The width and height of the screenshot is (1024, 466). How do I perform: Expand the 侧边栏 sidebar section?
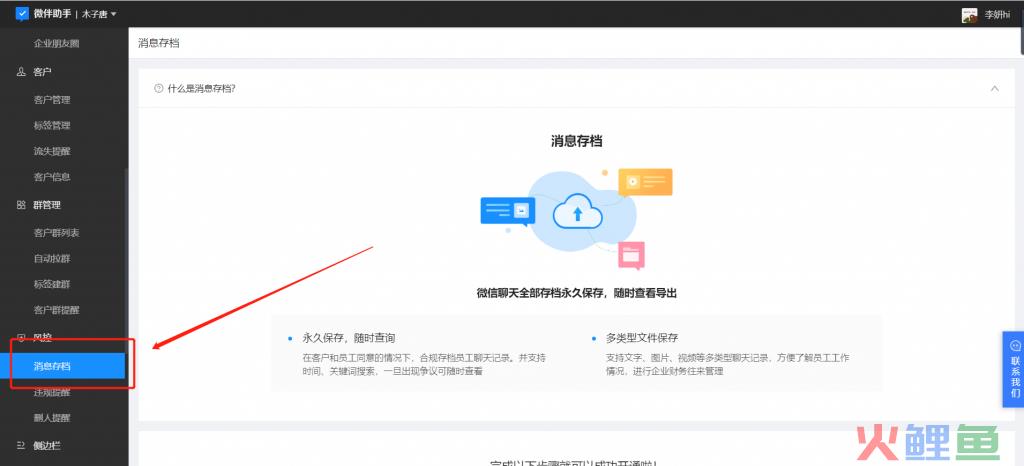coord(47,446)
